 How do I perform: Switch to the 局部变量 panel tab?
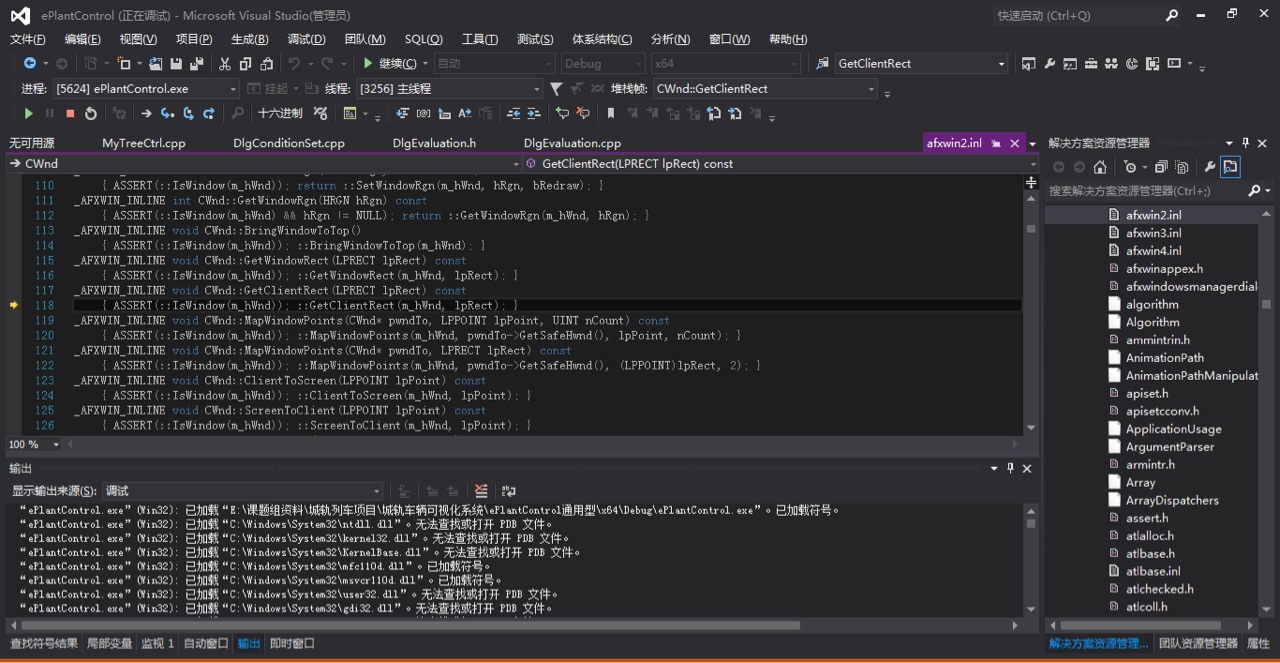(110, 643)
